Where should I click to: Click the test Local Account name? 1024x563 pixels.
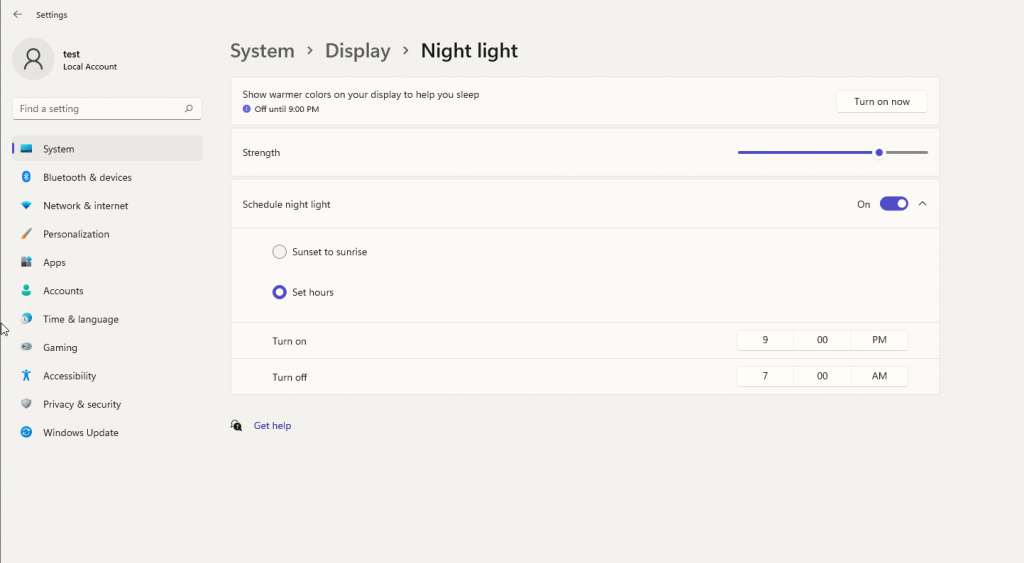89,59
